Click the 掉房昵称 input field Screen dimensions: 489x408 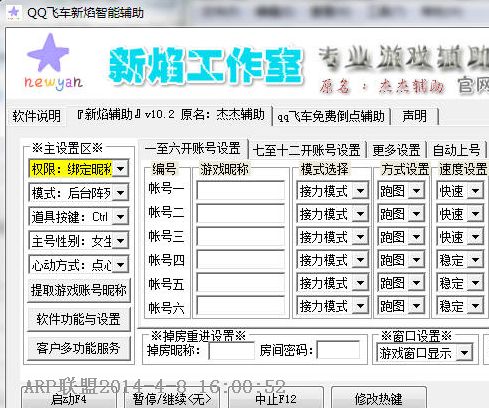pyautogui.click(x=232, y=350)
